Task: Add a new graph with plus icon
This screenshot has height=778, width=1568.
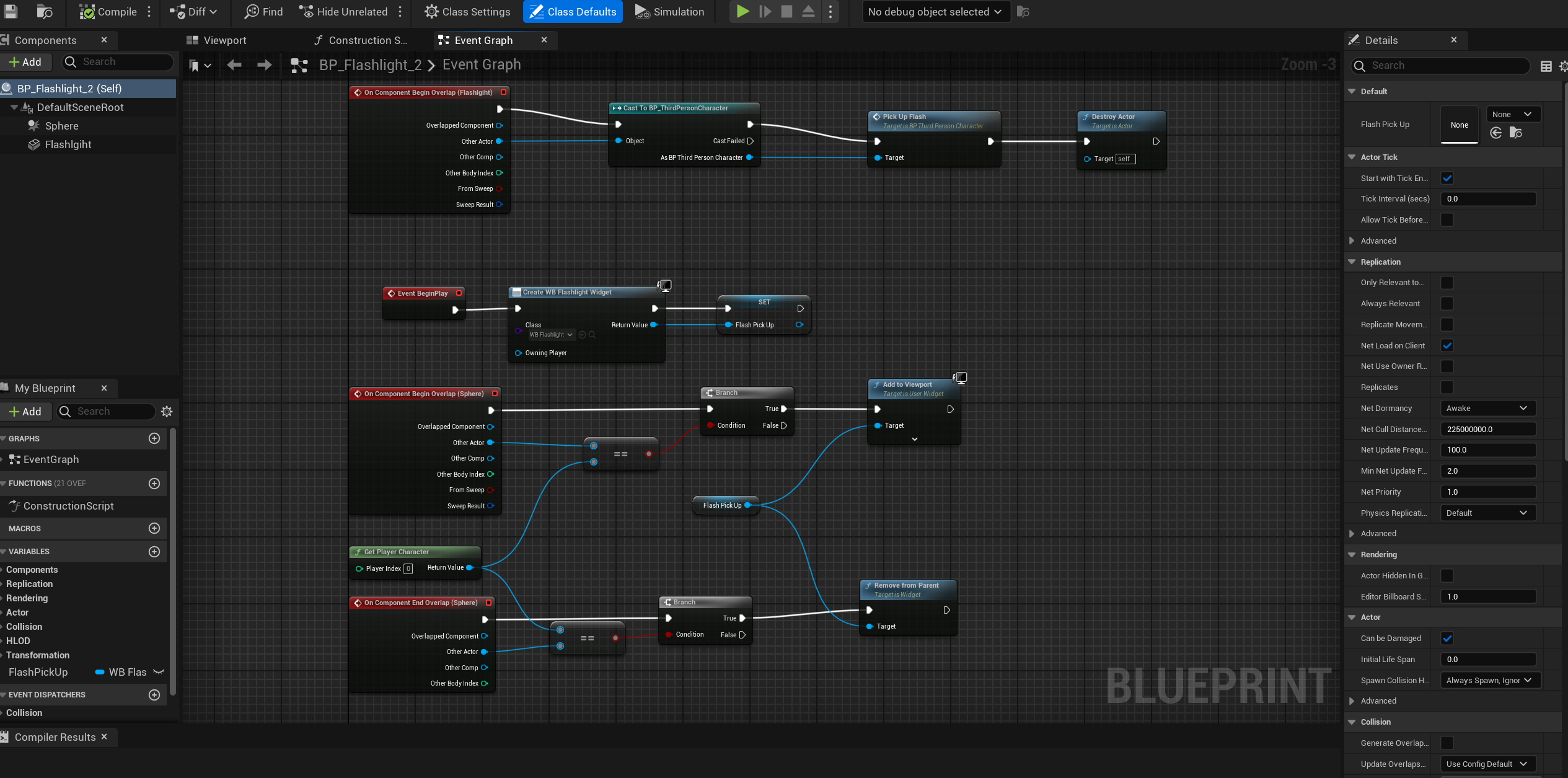Action: 154,438
